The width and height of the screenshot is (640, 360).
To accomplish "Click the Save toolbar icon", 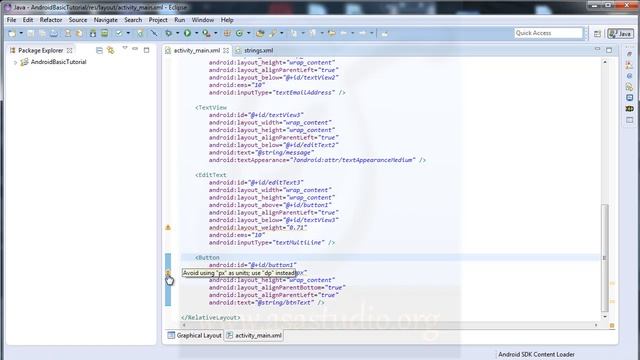I will click(31, 33).
